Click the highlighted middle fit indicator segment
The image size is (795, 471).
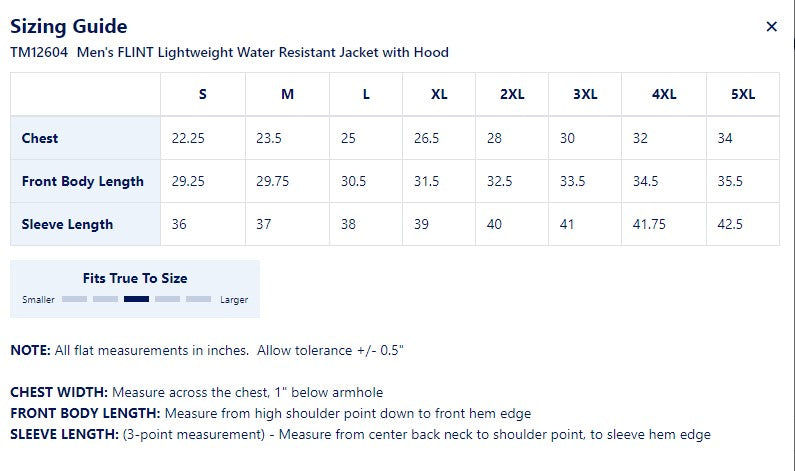point(136,299)
